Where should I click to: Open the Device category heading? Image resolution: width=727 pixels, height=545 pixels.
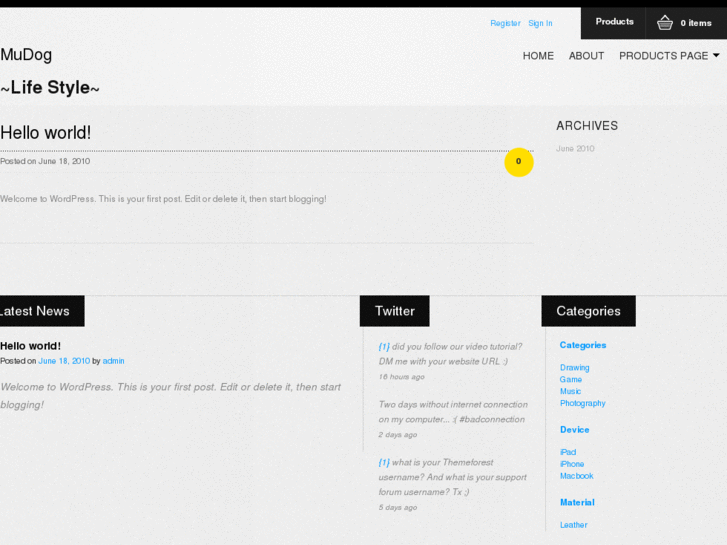point(574,430)
